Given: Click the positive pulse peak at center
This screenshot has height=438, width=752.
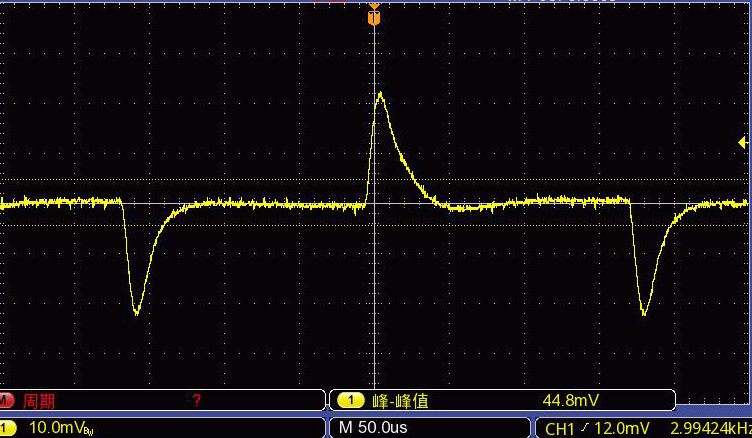Looking at the screenshot, I should (x=380, y=94).
